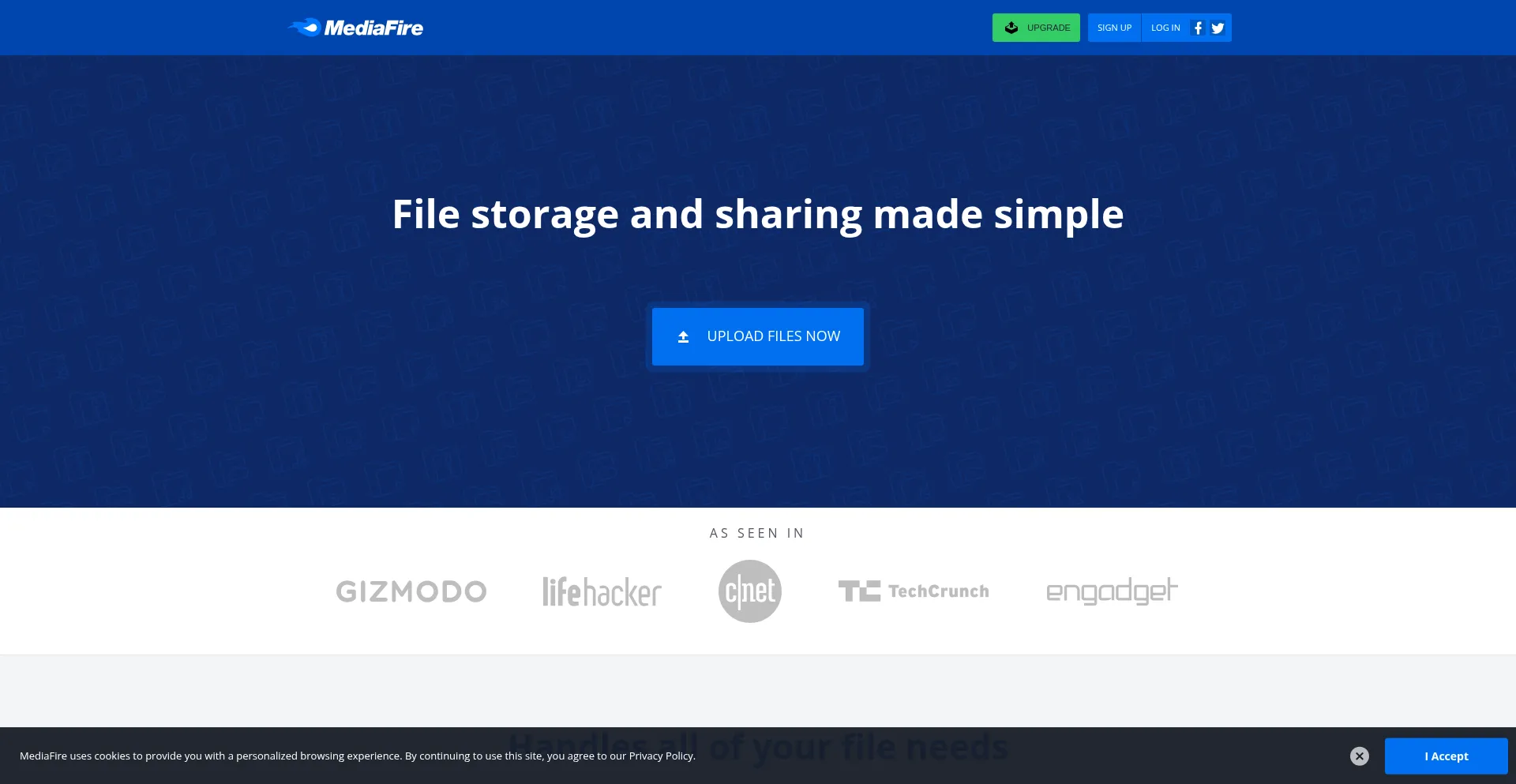This screenshot has width=1516, height=784.
Task: Click the Twitter bird icon
Action: coord(1218,28)
